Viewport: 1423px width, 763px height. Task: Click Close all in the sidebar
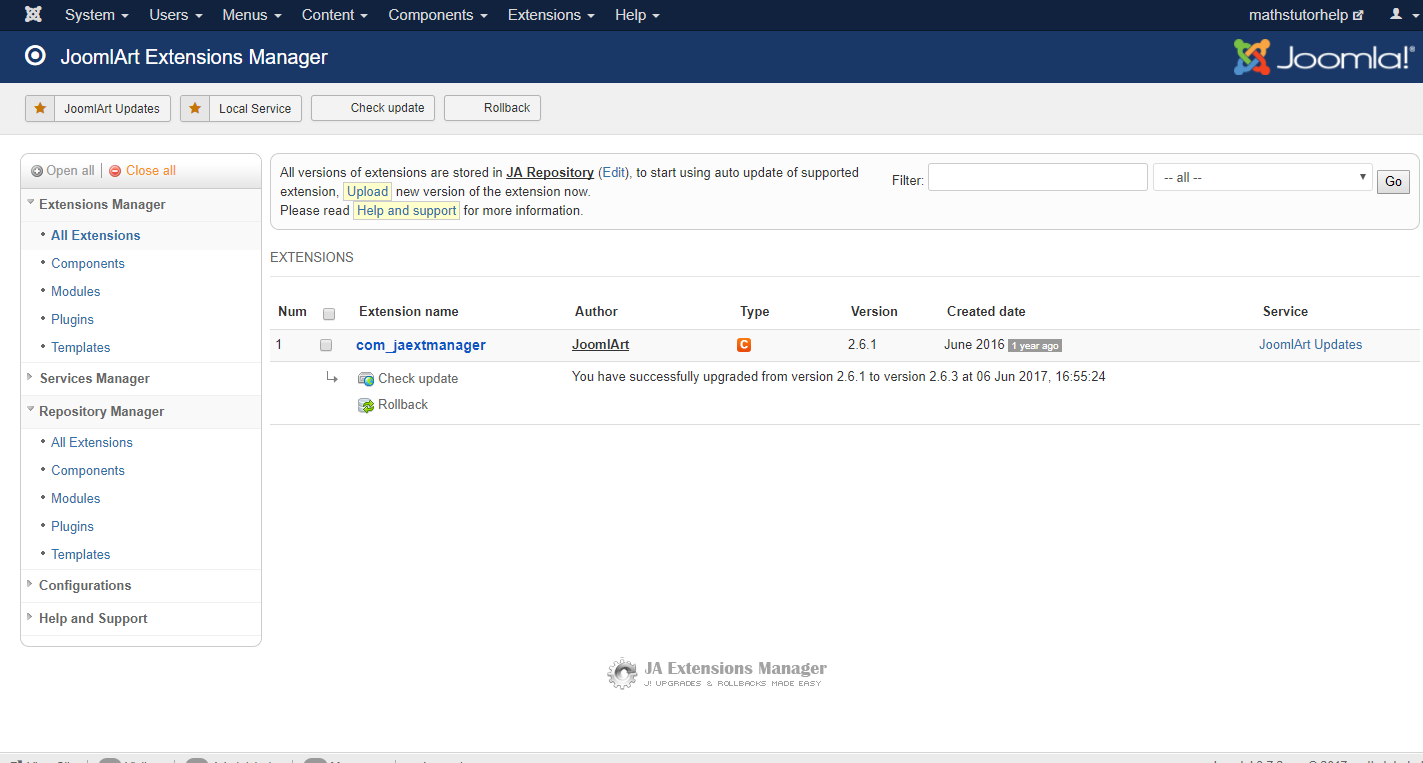(x=142, y=171)
